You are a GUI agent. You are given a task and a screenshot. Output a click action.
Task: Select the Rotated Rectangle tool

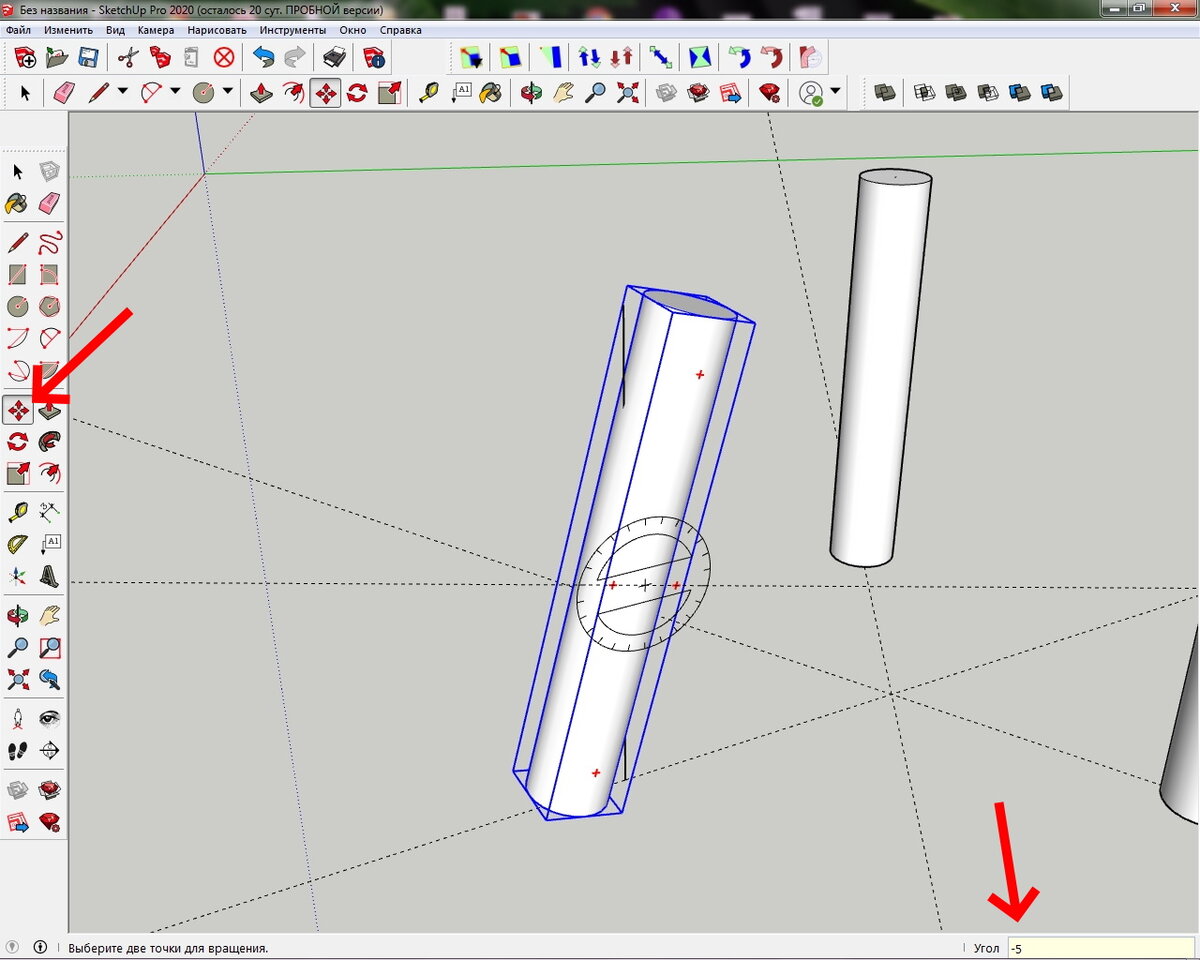tap(49, 274)
